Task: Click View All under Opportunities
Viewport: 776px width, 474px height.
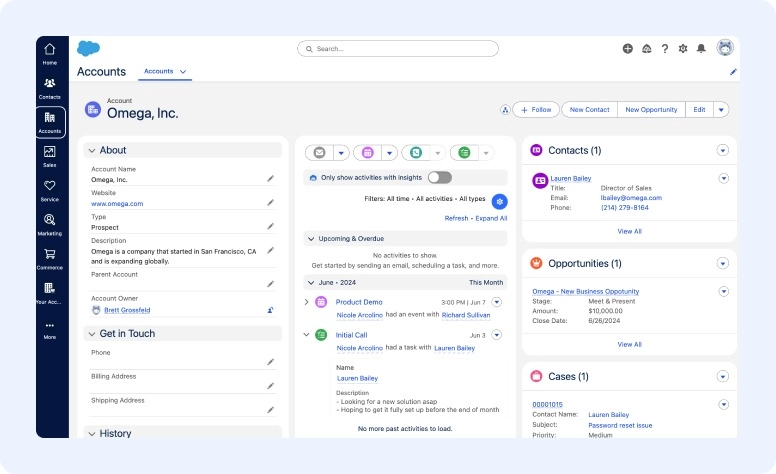Action: pyautogui.click(x=630, y=344)
